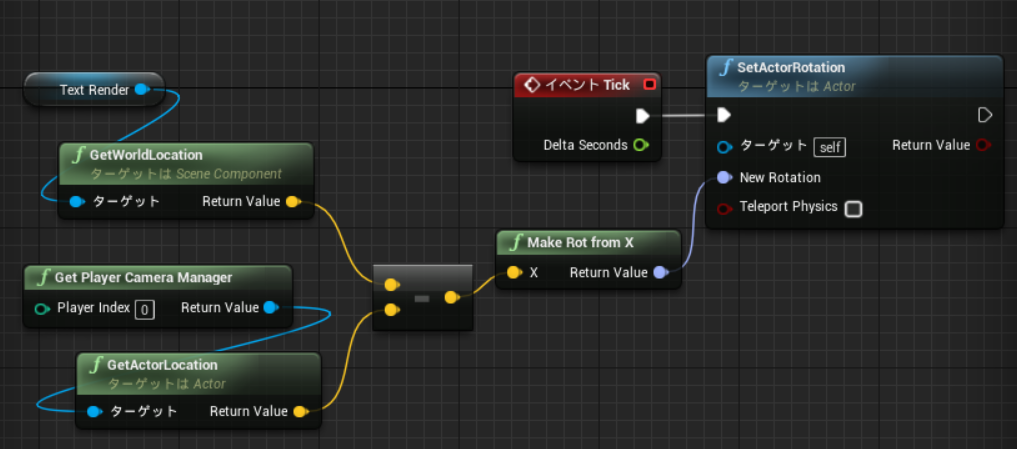Image resolution: width=1017 pixels, height=449 pixels.
Task: Click the SetActorRotation function icon
Action: pos(726,67)
